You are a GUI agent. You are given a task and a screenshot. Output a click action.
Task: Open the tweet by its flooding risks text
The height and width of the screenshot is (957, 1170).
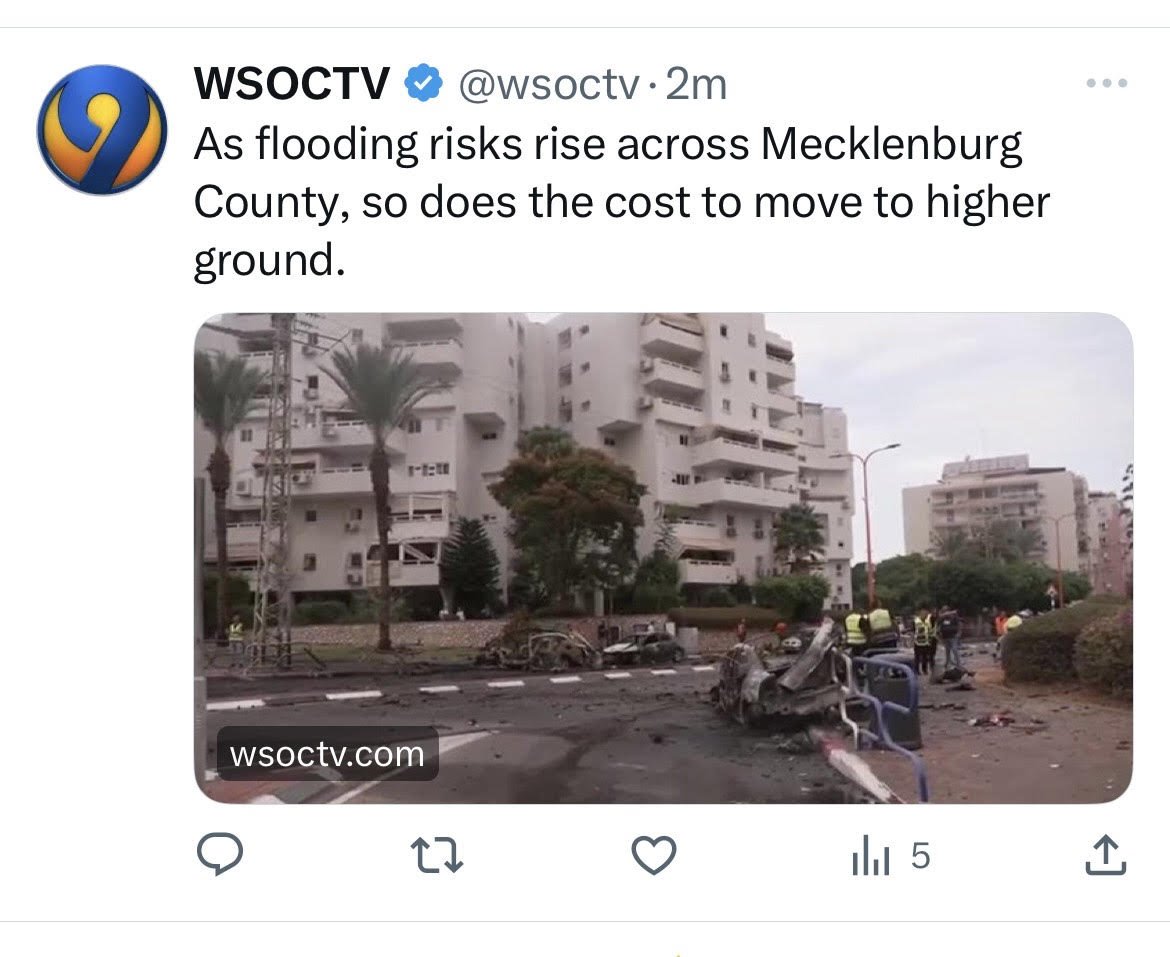(622, 201)
